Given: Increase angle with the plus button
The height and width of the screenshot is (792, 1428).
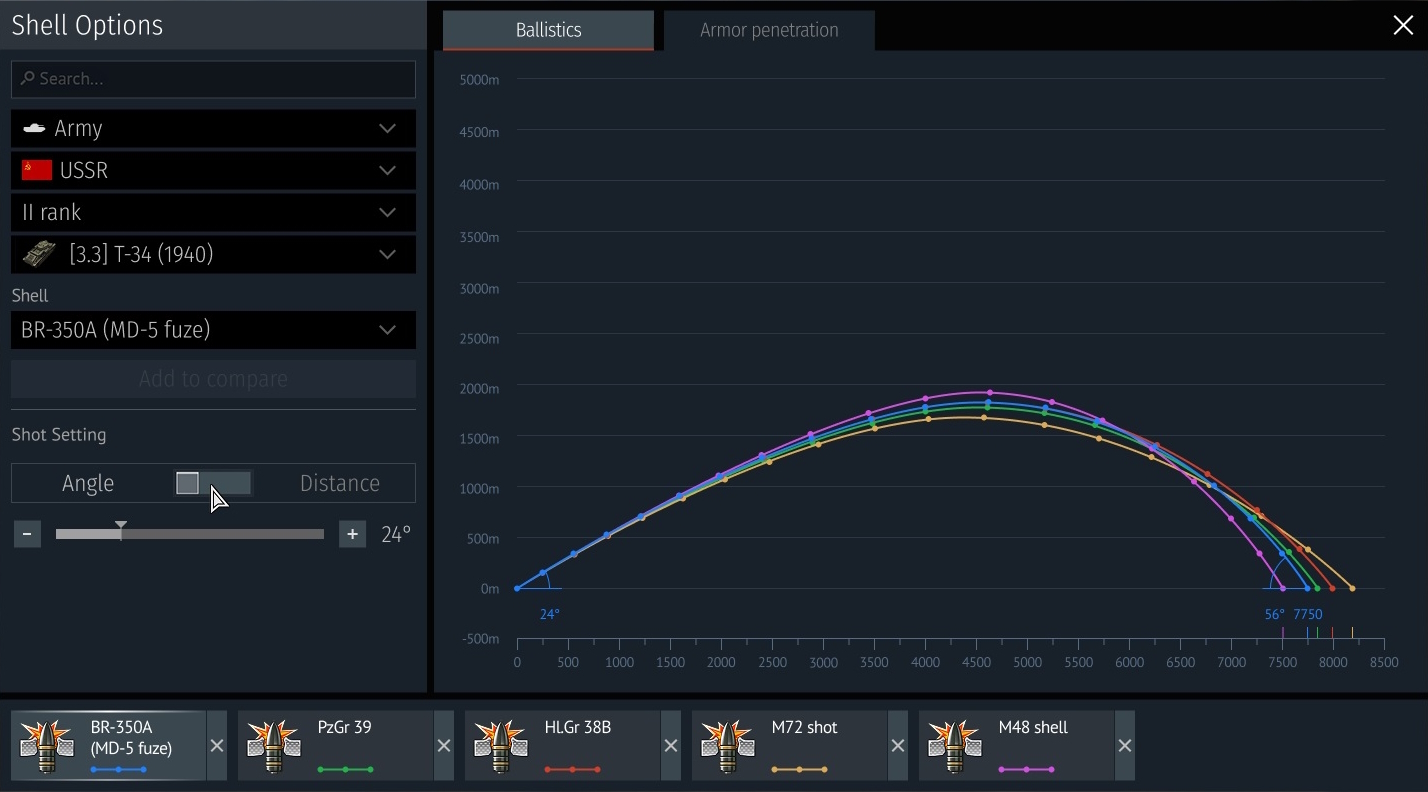Looking at the screenshot, I should point(352,535).
